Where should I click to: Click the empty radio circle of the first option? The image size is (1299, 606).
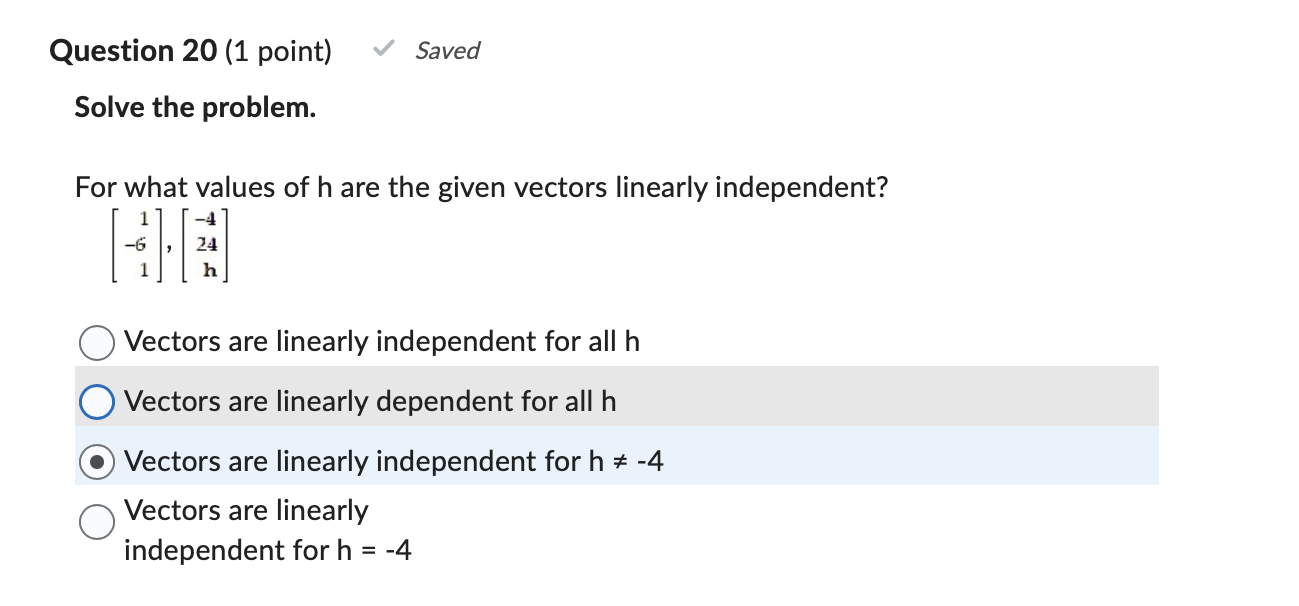point(96,342)
